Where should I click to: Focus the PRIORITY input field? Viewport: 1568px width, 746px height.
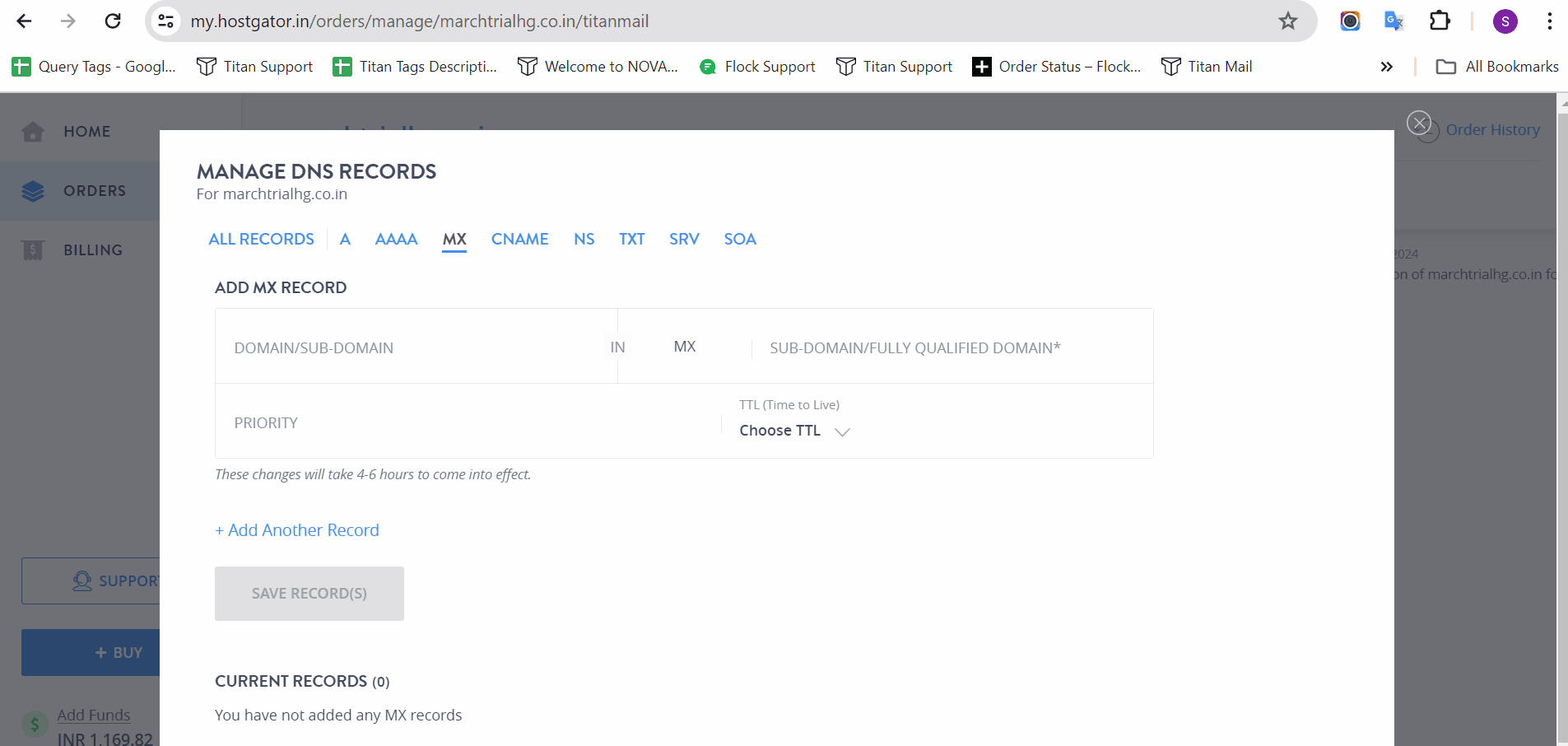(469, 422)
